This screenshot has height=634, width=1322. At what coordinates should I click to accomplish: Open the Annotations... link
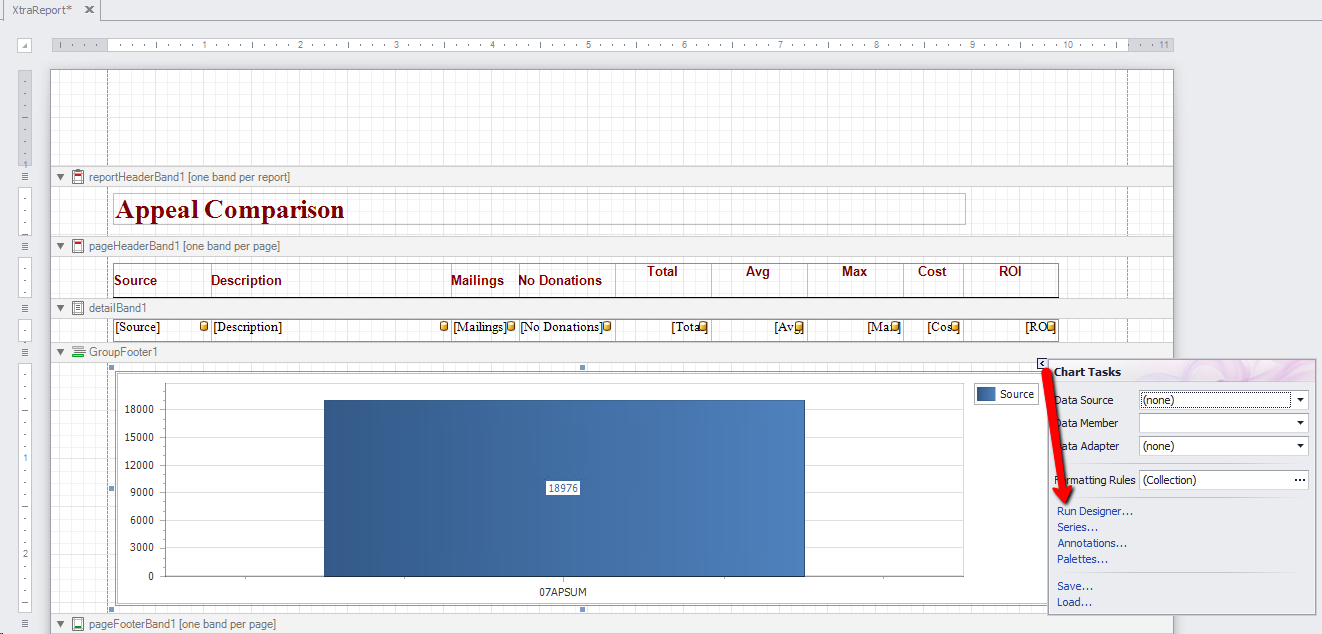[x=1092, y=543]
